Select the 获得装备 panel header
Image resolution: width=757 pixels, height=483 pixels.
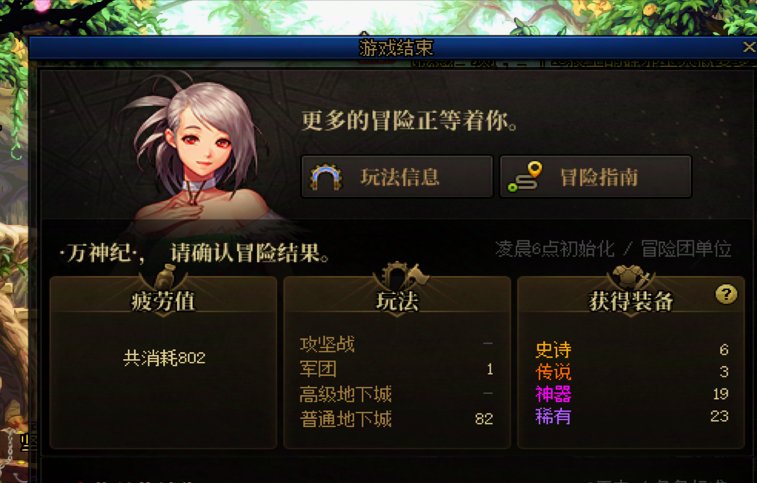tap(631, 300)
